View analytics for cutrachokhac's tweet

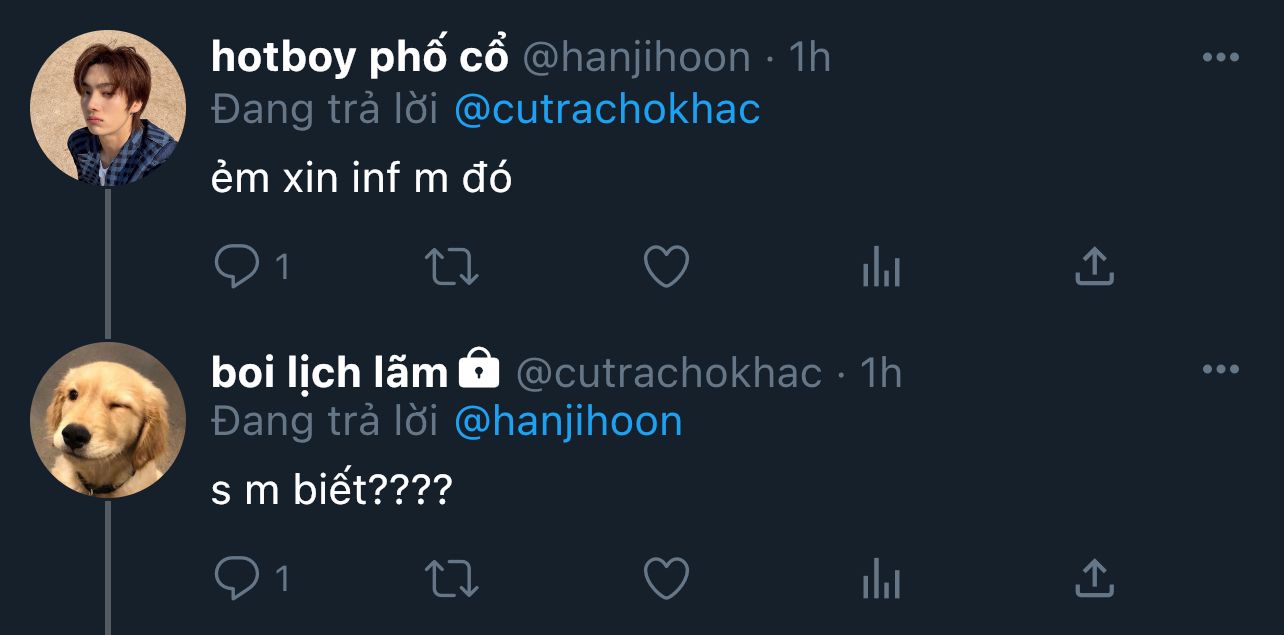[881, 579]
